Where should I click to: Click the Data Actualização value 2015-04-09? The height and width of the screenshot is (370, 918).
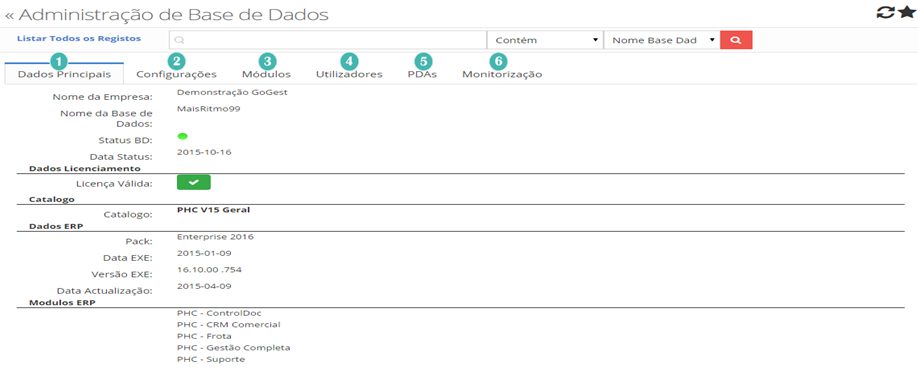pyautogui.click(x=204, y=286)
